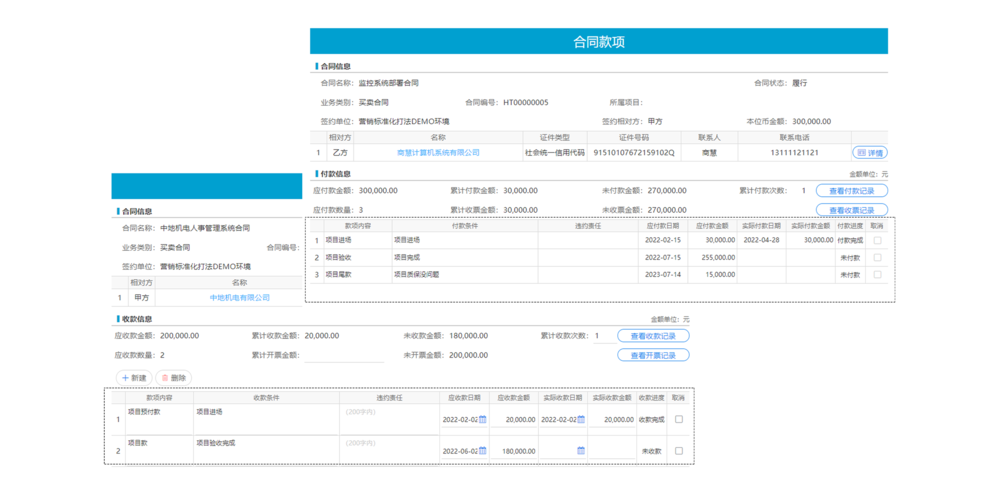Select contract number HT00000005
The height and width of the screenshot is (499, 1000).
tap(526, 102)
